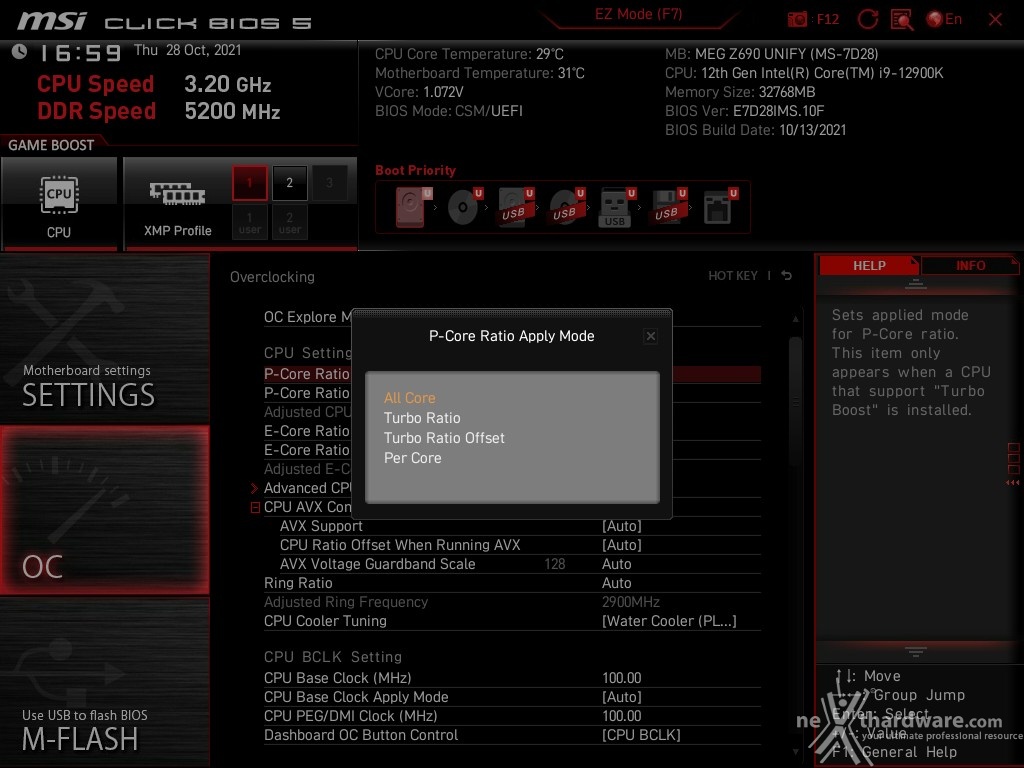Choose the Per Core option
Image resolution: width=1024 pixels, height=768 pixels.
pos(413,458)
